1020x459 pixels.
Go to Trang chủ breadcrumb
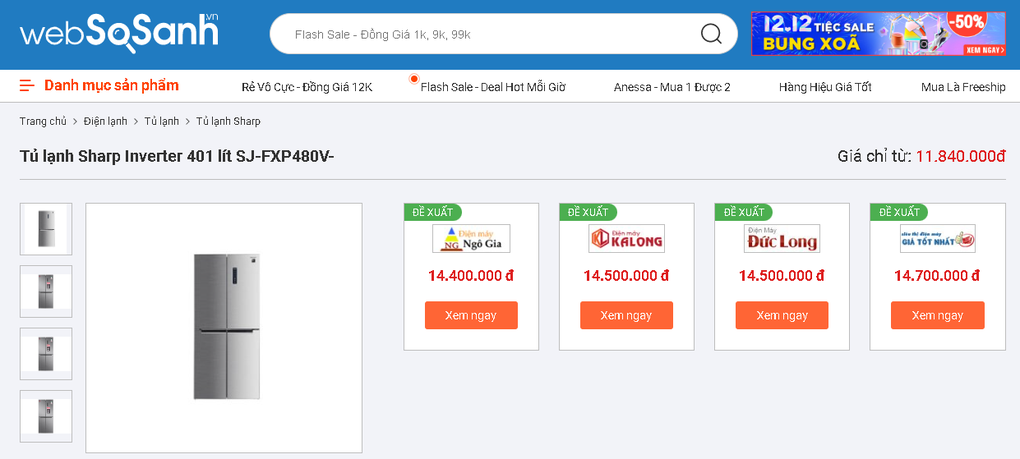tap(43, 121)
